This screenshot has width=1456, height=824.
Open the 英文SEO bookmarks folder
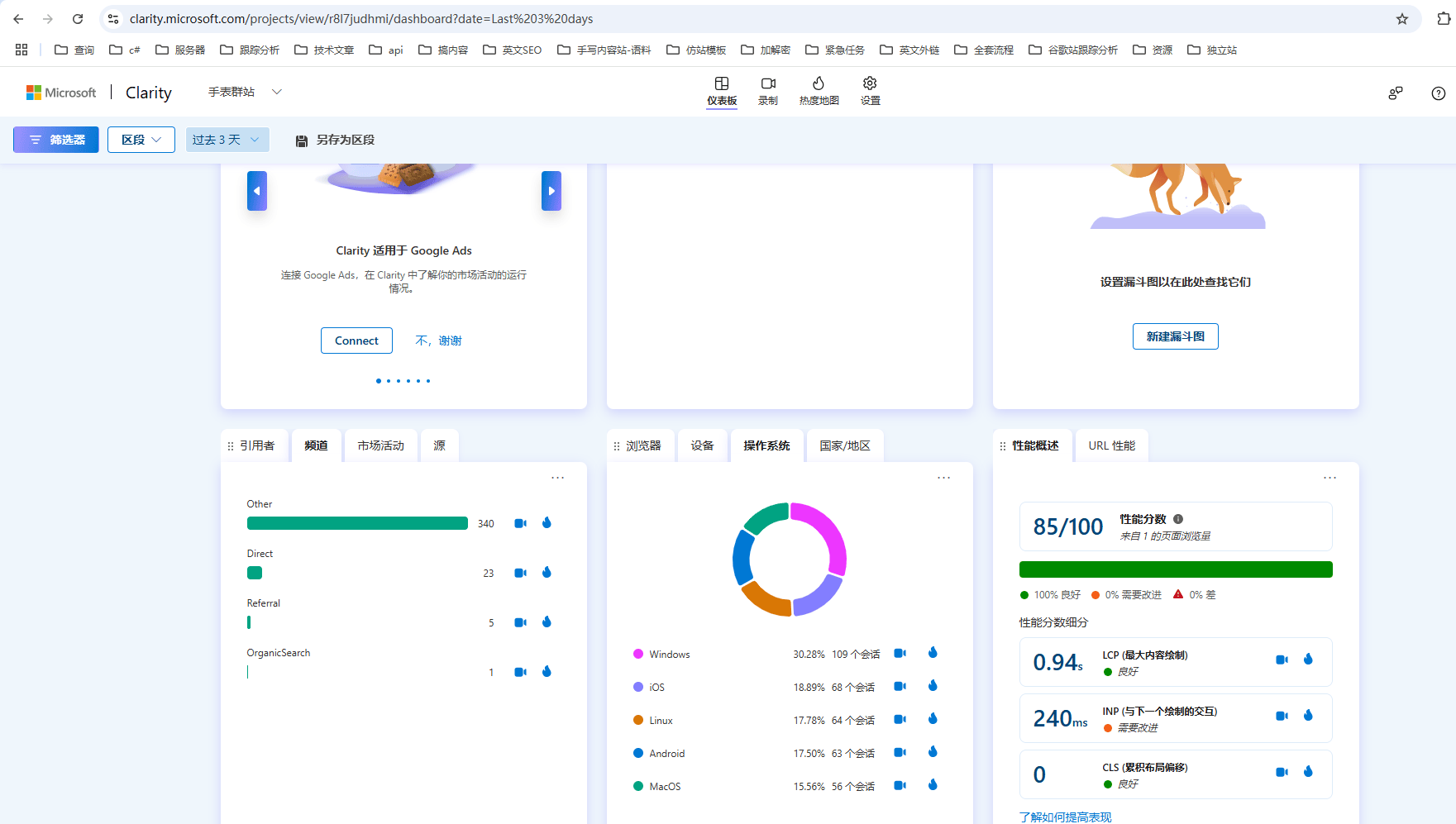tap(513, 50)
